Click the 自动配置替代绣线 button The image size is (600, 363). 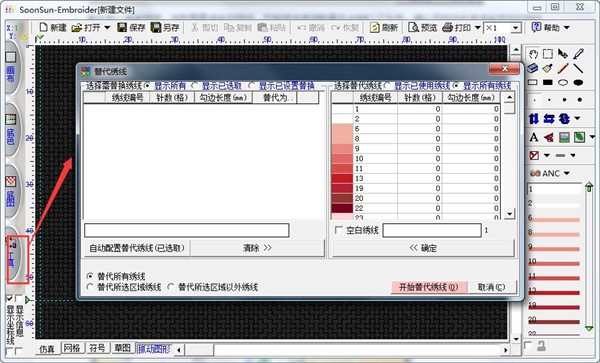pos(137,248)
